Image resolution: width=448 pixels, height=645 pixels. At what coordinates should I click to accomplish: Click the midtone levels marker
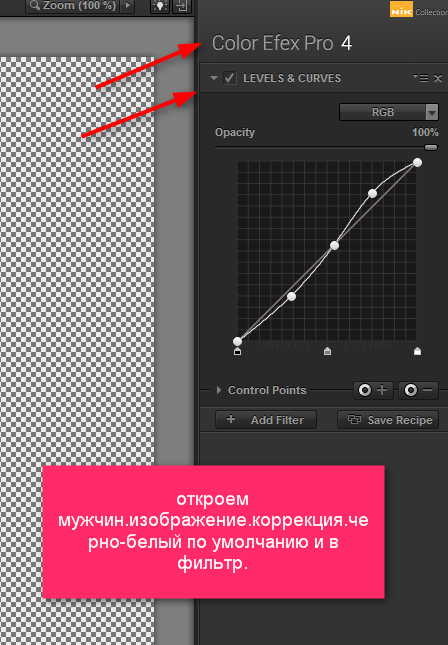tap(327, 351)
